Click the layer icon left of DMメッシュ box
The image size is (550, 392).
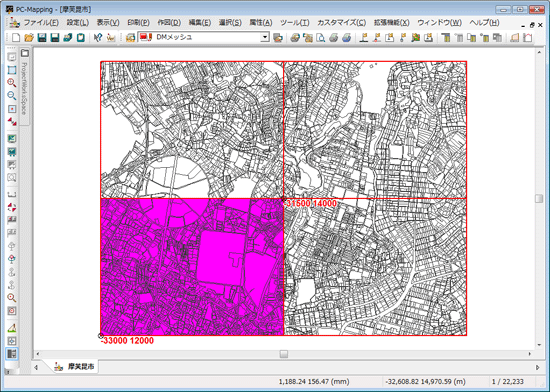(x=130, y=38)
